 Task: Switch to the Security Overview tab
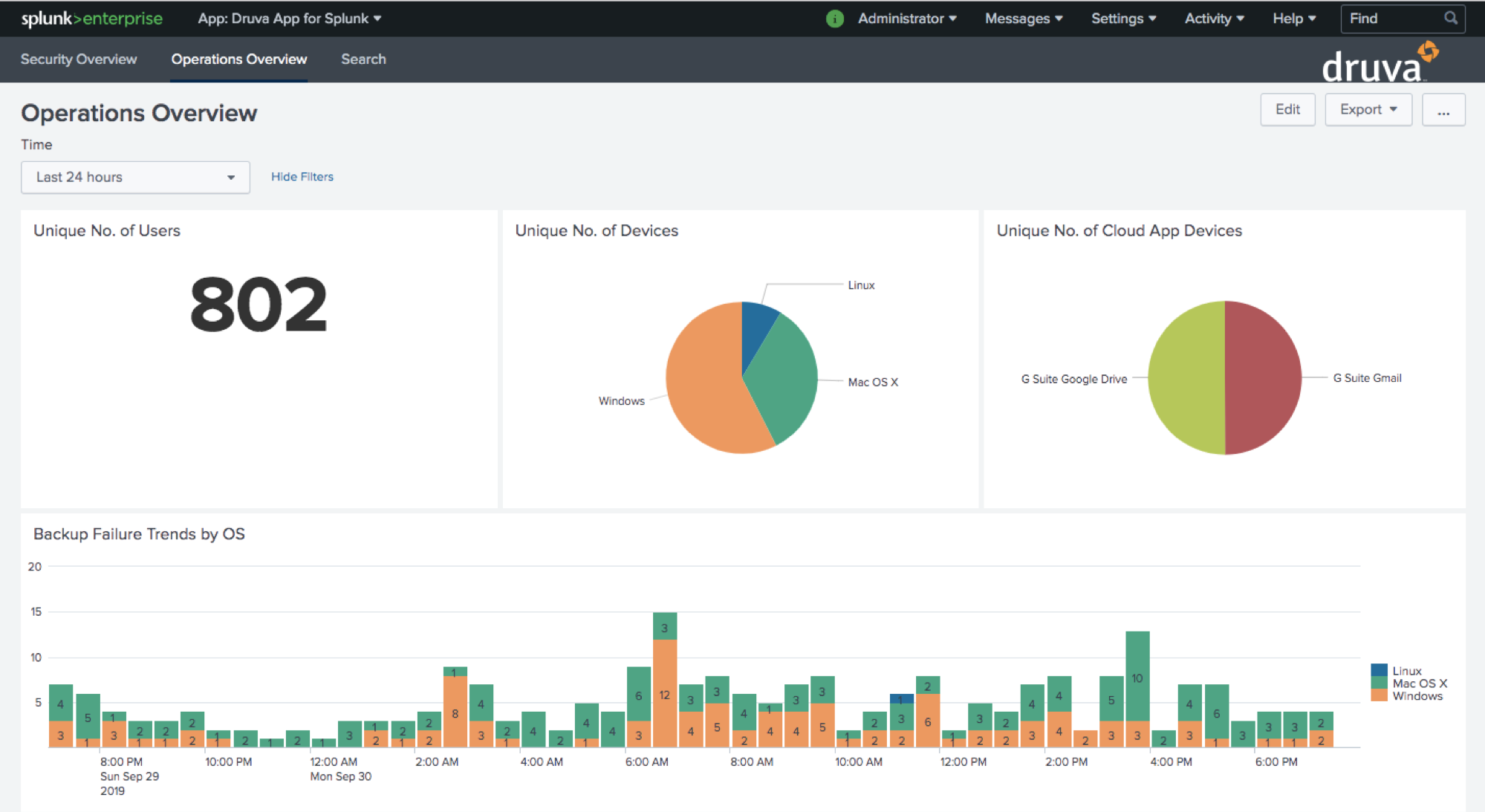(79, 59)
